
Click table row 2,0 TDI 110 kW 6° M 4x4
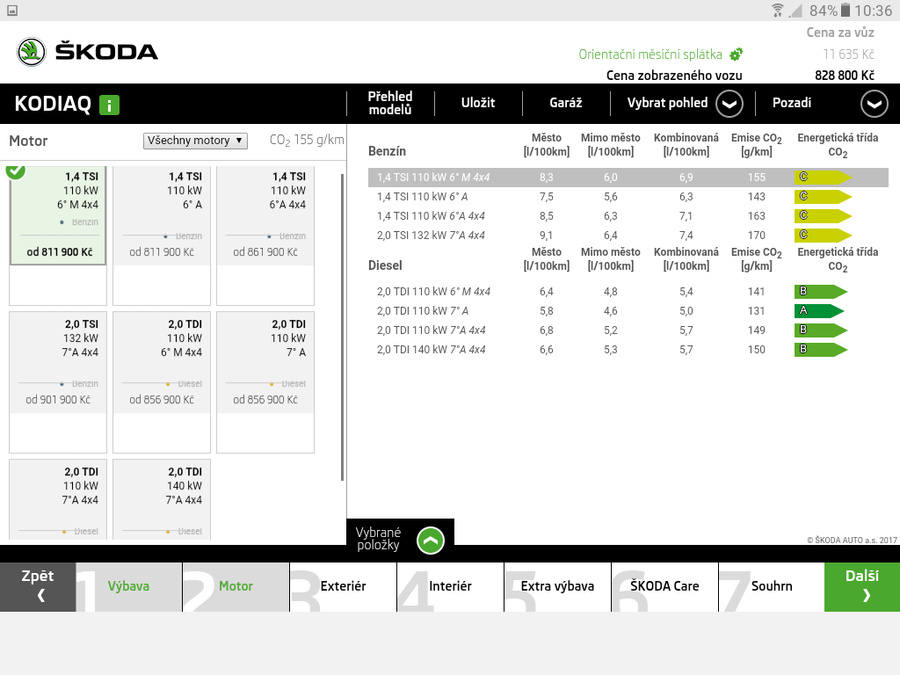point(628,292)
